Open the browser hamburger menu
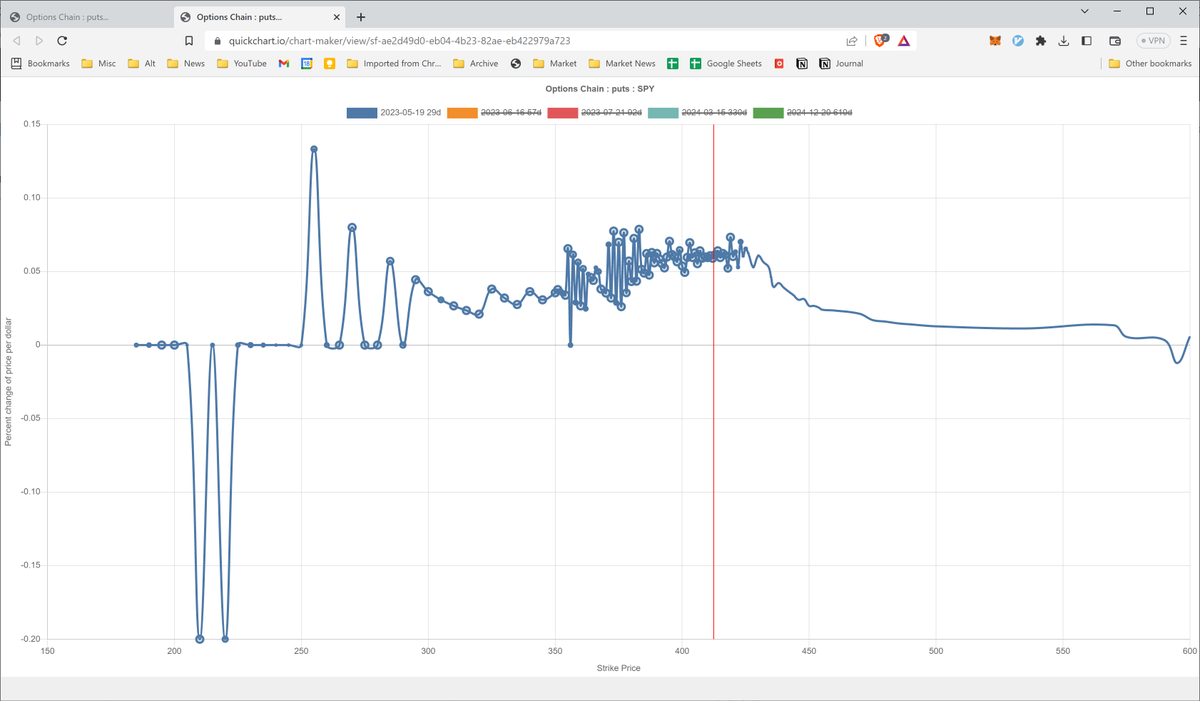The width and height of the screenshot is (1200, 701). click(x=1183, y=41)
